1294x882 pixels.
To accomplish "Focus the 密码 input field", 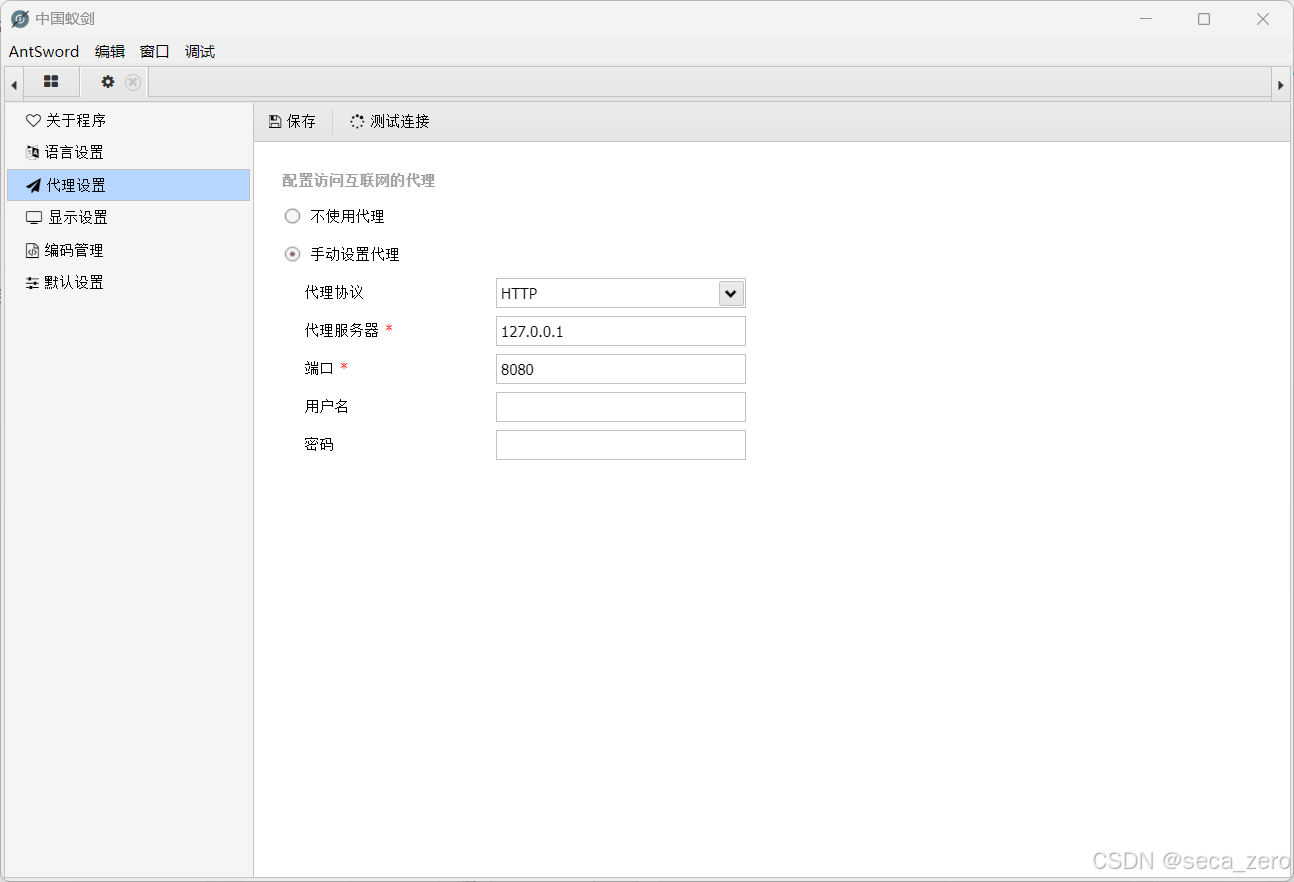I will click(x=621, y=445).
